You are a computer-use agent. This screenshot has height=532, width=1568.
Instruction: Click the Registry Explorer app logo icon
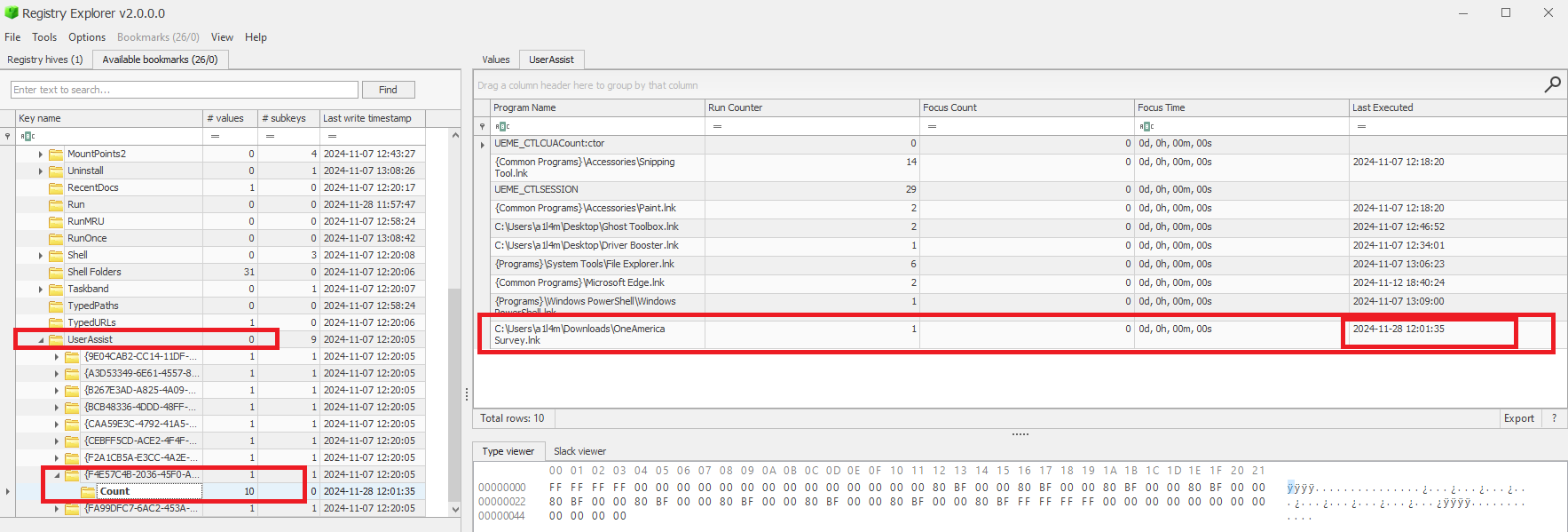coord(12,13)
